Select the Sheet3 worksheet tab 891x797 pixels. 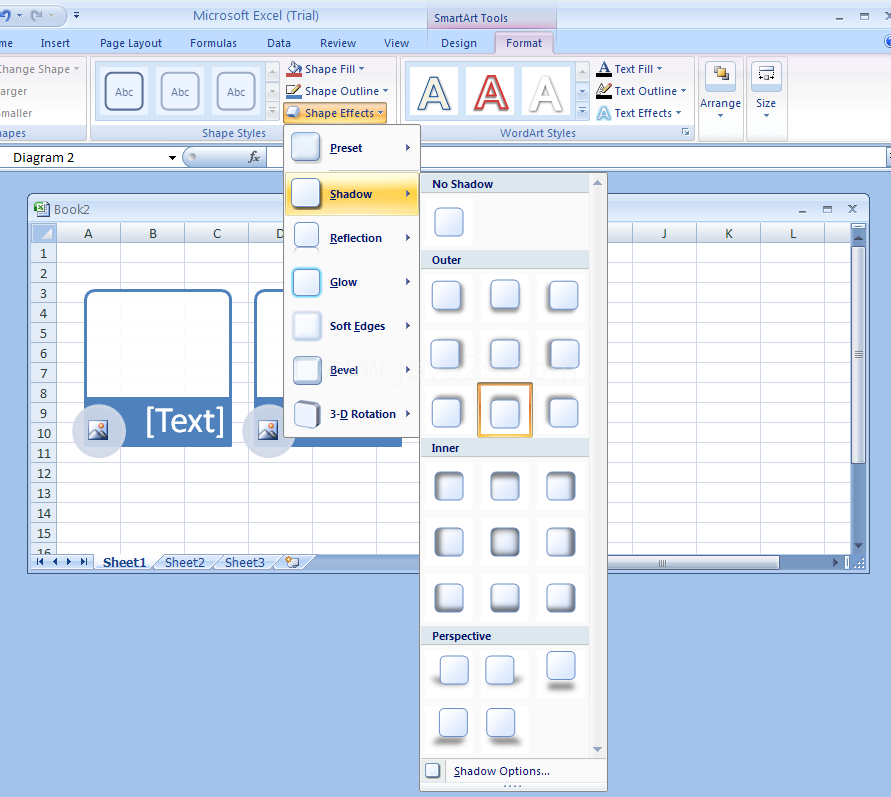point(245,562)
